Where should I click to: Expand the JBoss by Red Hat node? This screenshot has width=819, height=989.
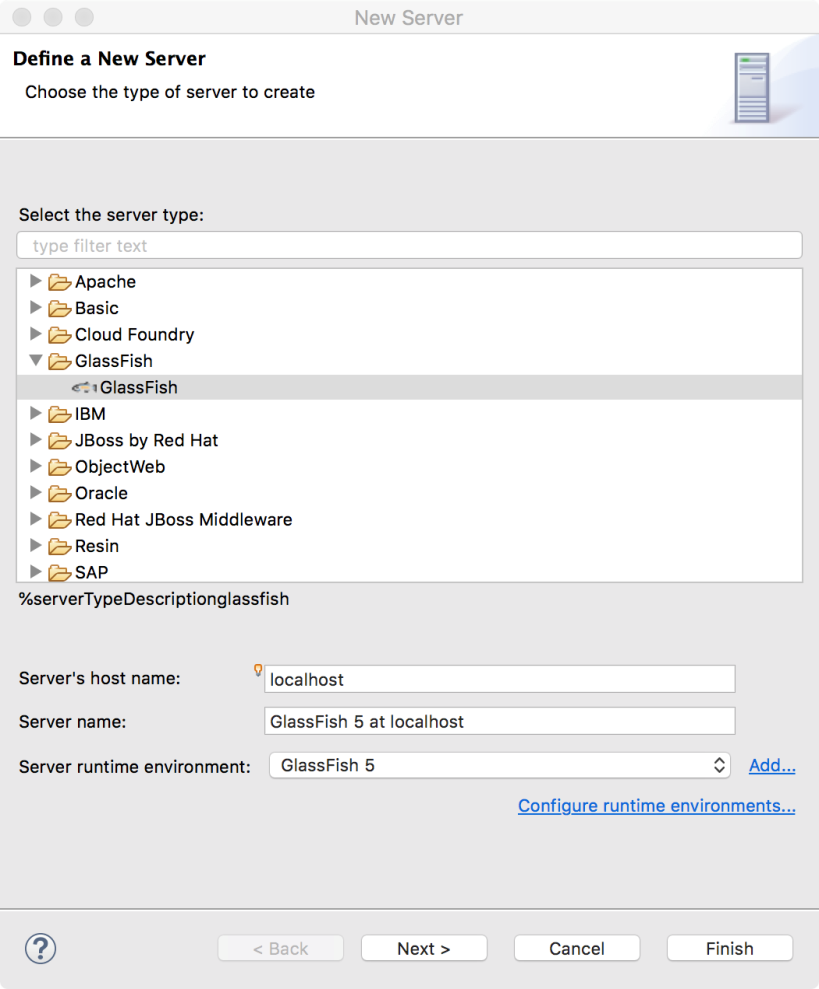click(36, 440)
